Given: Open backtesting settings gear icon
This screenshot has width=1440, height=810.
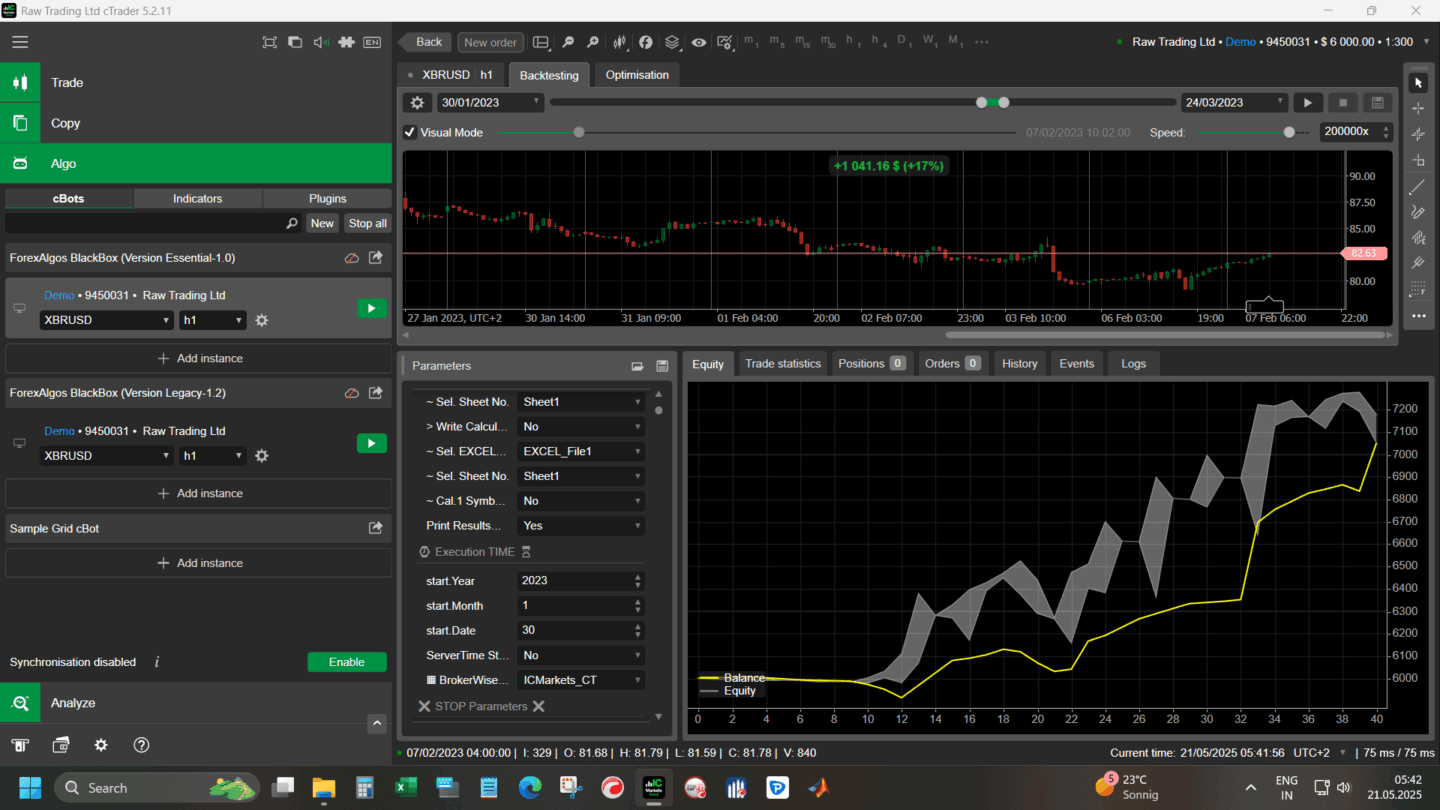Looking at the screenshot, I should [417, 103].
